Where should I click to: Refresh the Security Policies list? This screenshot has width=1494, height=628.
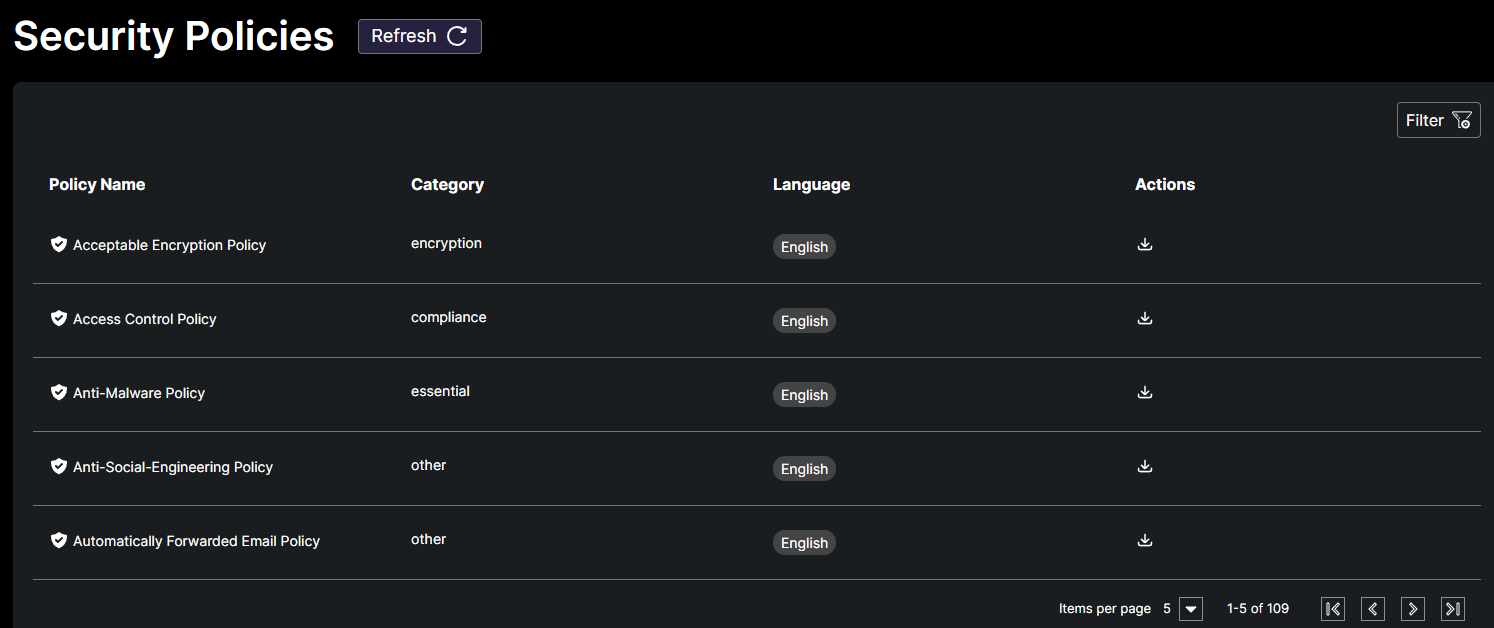(420, 36)
